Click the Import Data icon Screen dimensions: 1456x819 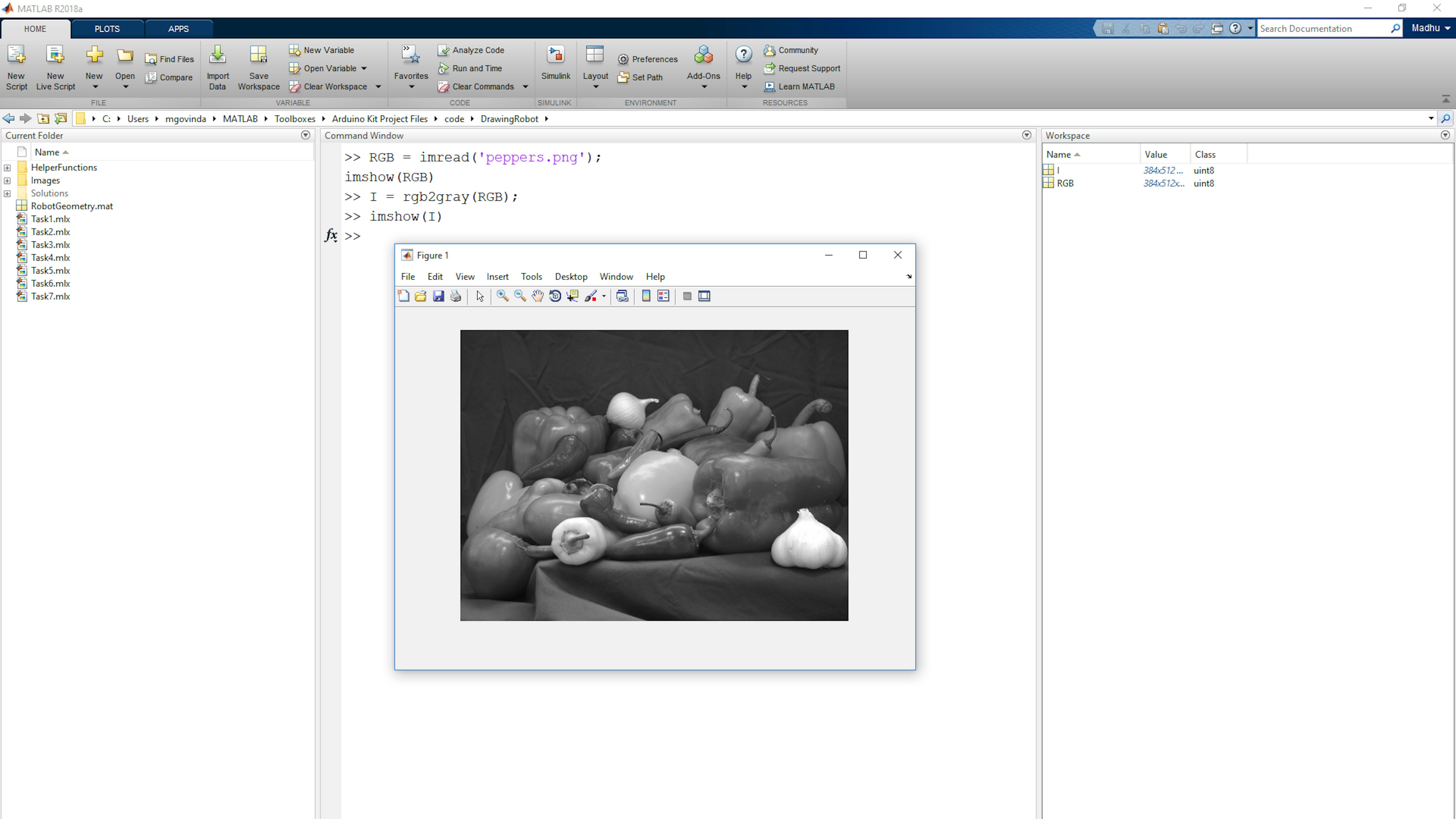point(218,67)
